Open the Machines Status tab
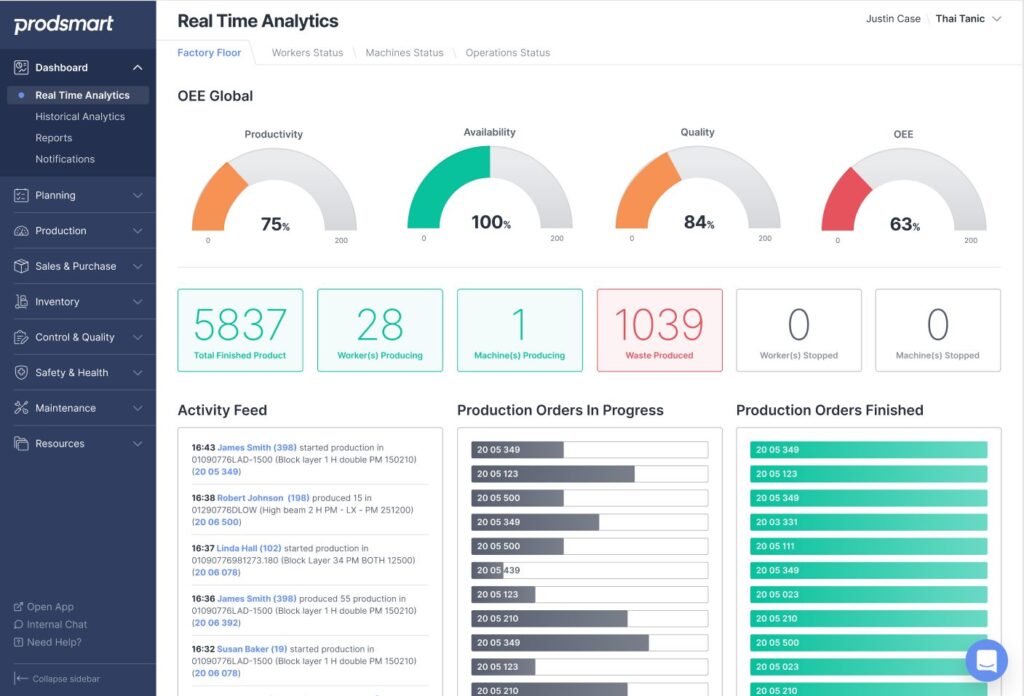The image size is (1024, 696). tap(404, 53)
